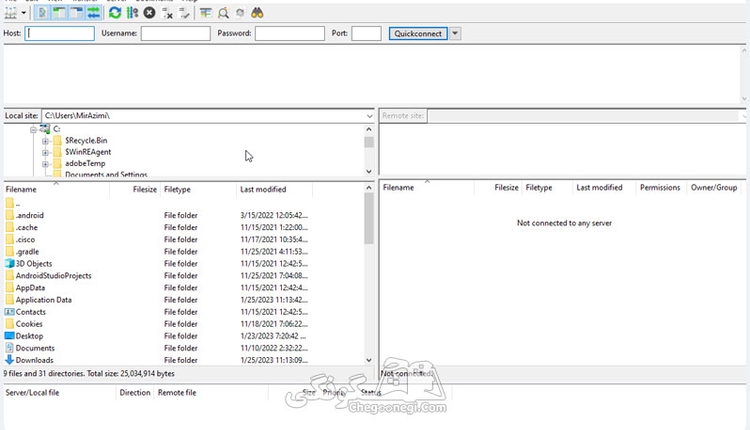Select adobeTemp in the local tree
This screenshot has width=750, height=430.
85,164
